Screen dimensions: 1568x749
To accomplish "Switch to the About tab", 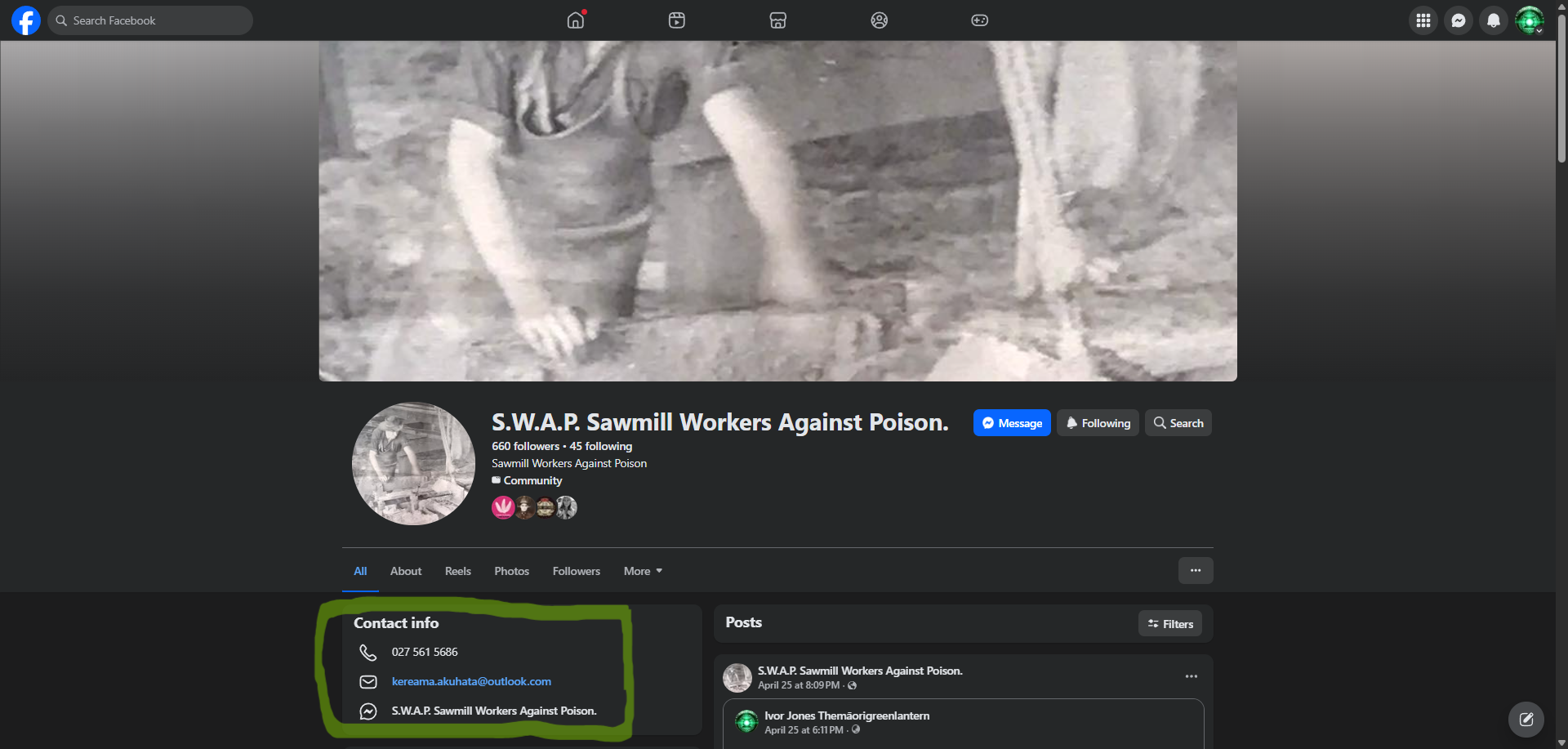I will (406, 571).
